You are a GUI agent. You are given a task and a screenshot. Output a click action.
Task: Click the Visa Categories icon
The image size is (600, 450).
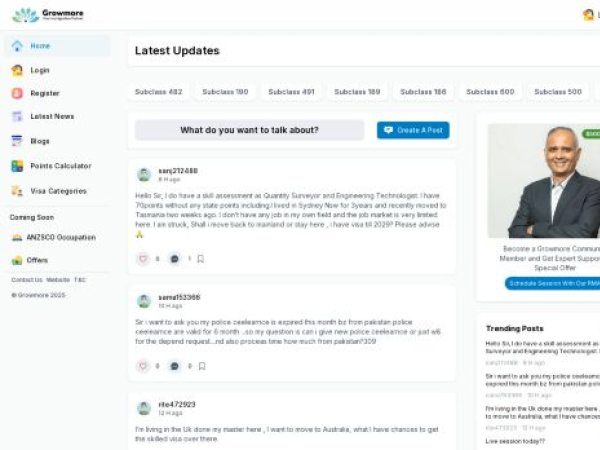17,190
